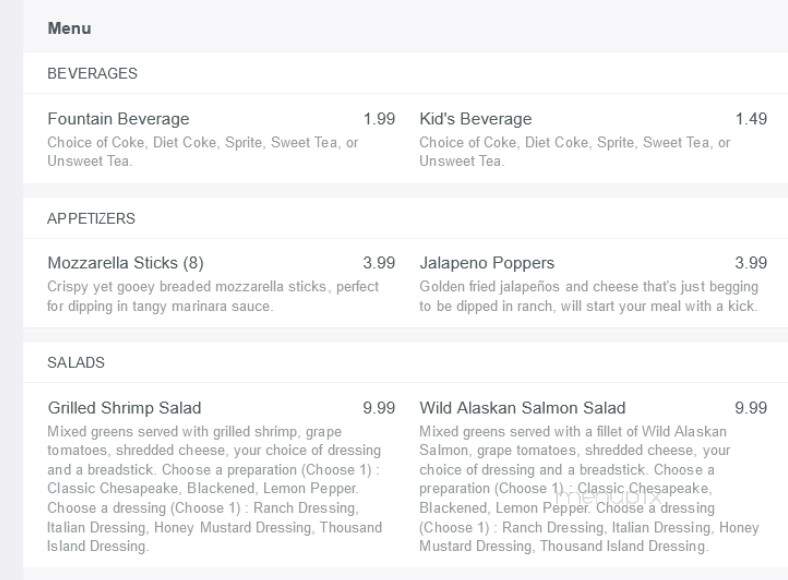The width and height of the screenshot is (788, 580).
Task: Click Mozzarella Sticks 3.99 price
Action: coord(379,263)
